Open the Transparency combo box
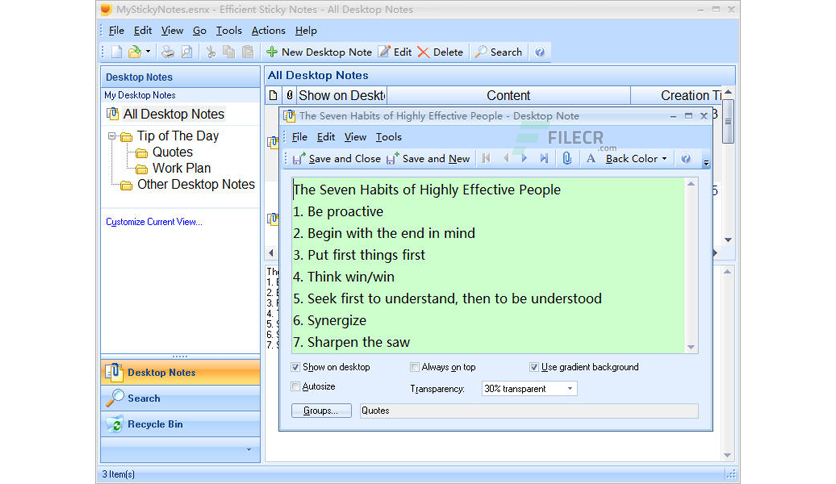This screenshot has height=484, width=836. (x=529, y=389)
